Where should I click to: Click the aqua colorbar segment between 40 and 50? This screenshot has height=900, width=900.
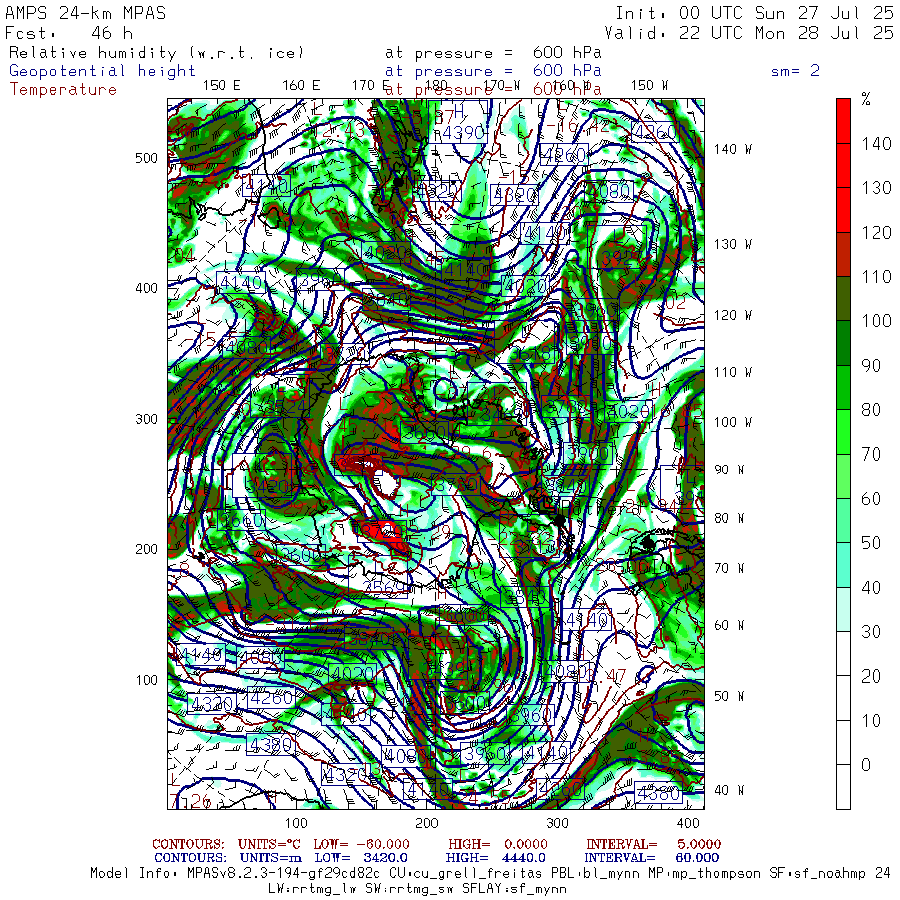[x=843, y=565]
